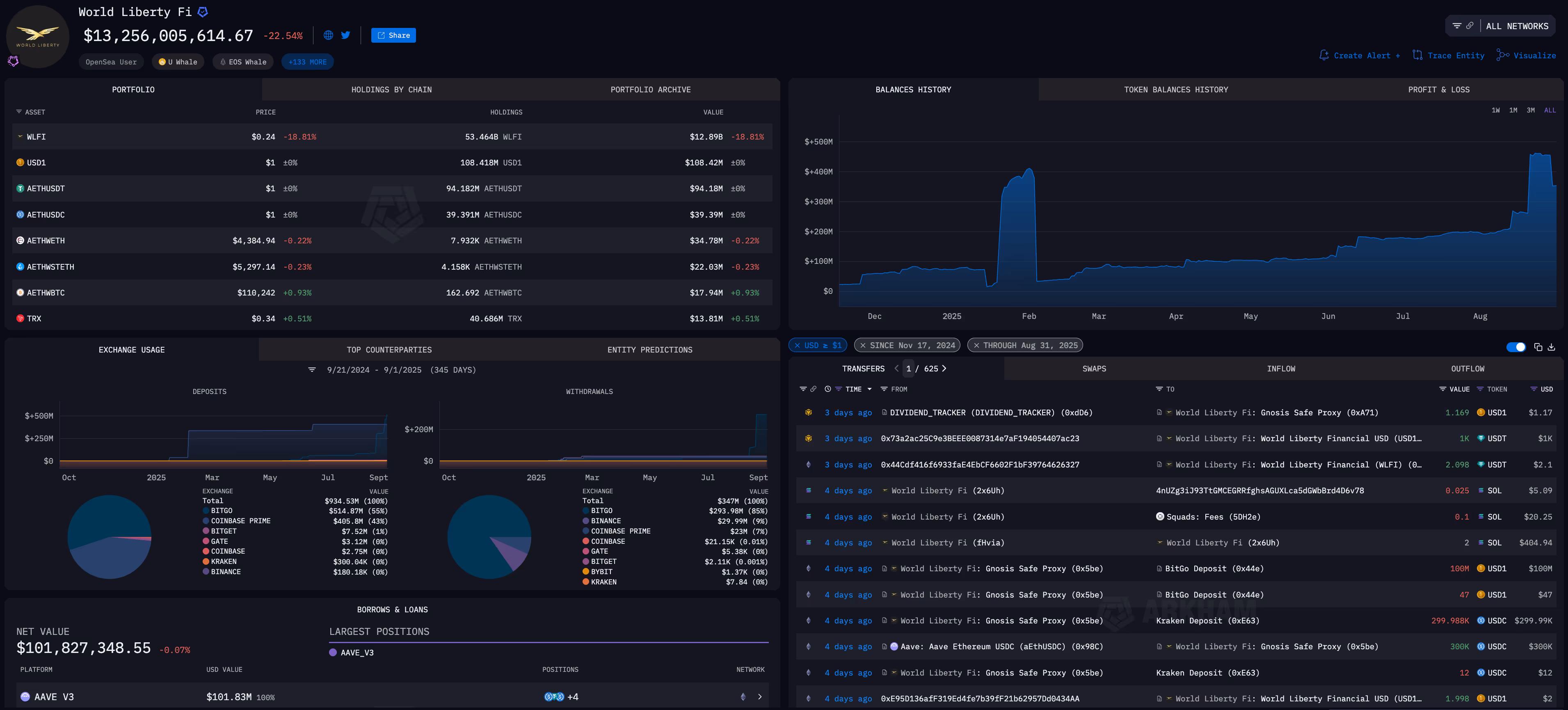Image resolution: width=1568 pixels, height=710 pixels.
Task: Open the TIME sort dropdown
Action: 871,389
